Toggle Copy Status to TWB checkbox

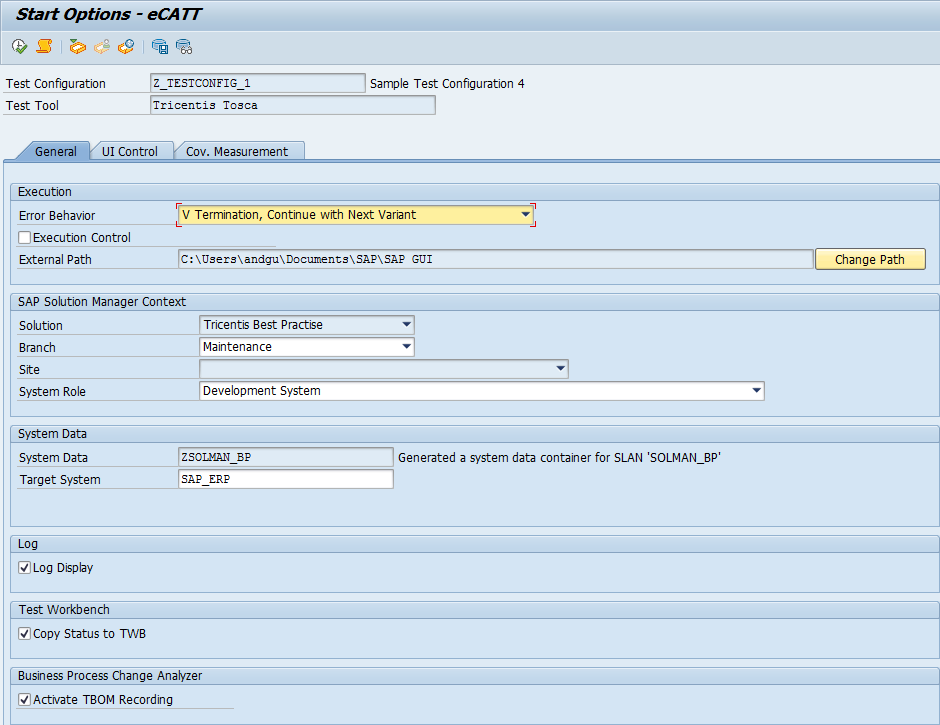[x=25, y=634]
